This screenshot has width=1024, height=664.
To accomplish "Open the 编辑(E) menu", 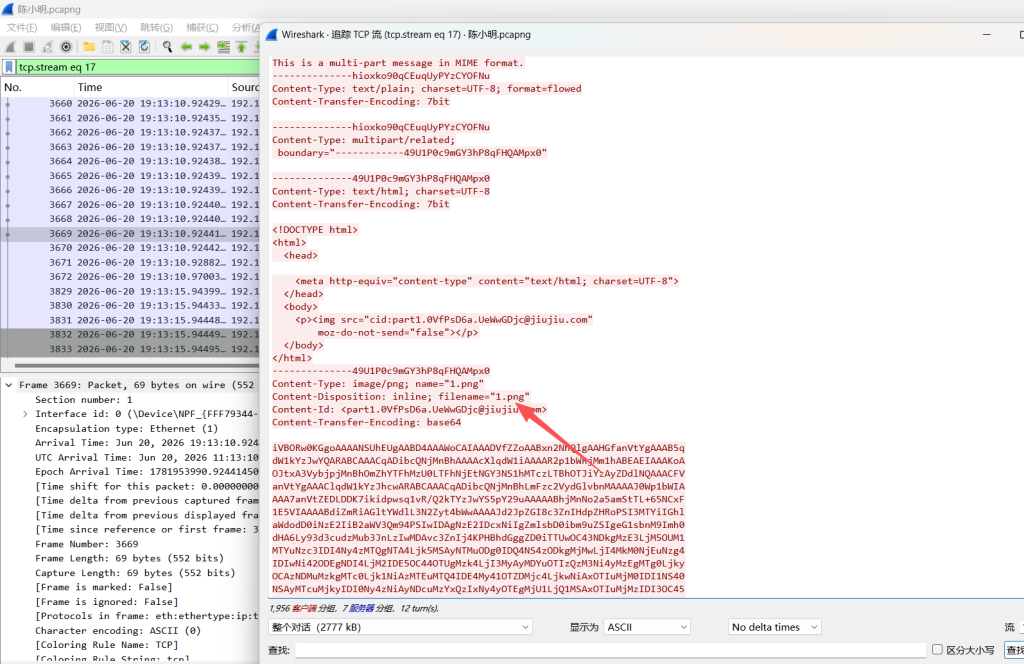I will (66, 27).
